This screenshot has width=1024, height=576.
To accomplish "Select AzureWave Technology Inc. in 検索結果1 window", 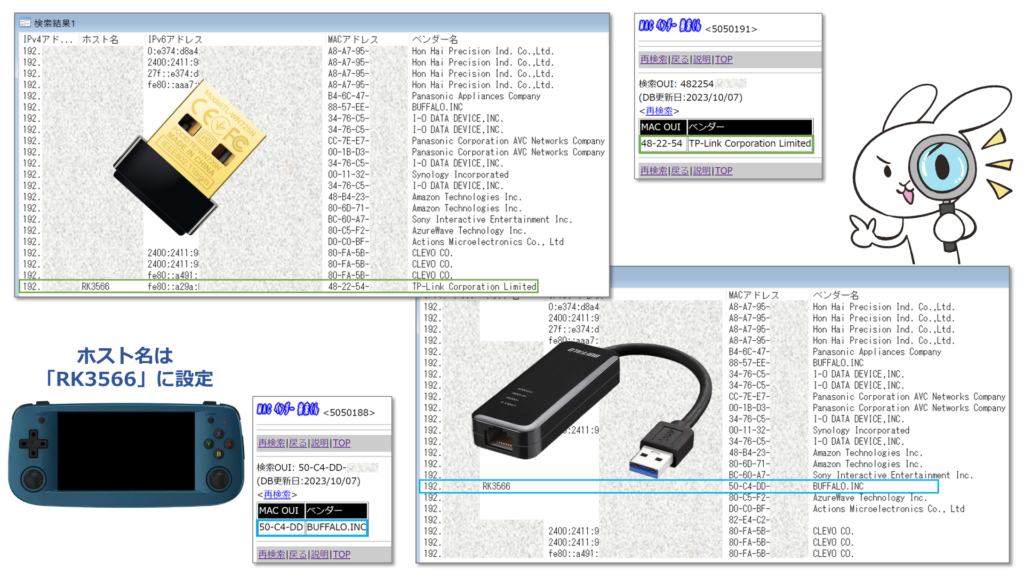I will tap(468, 231).
